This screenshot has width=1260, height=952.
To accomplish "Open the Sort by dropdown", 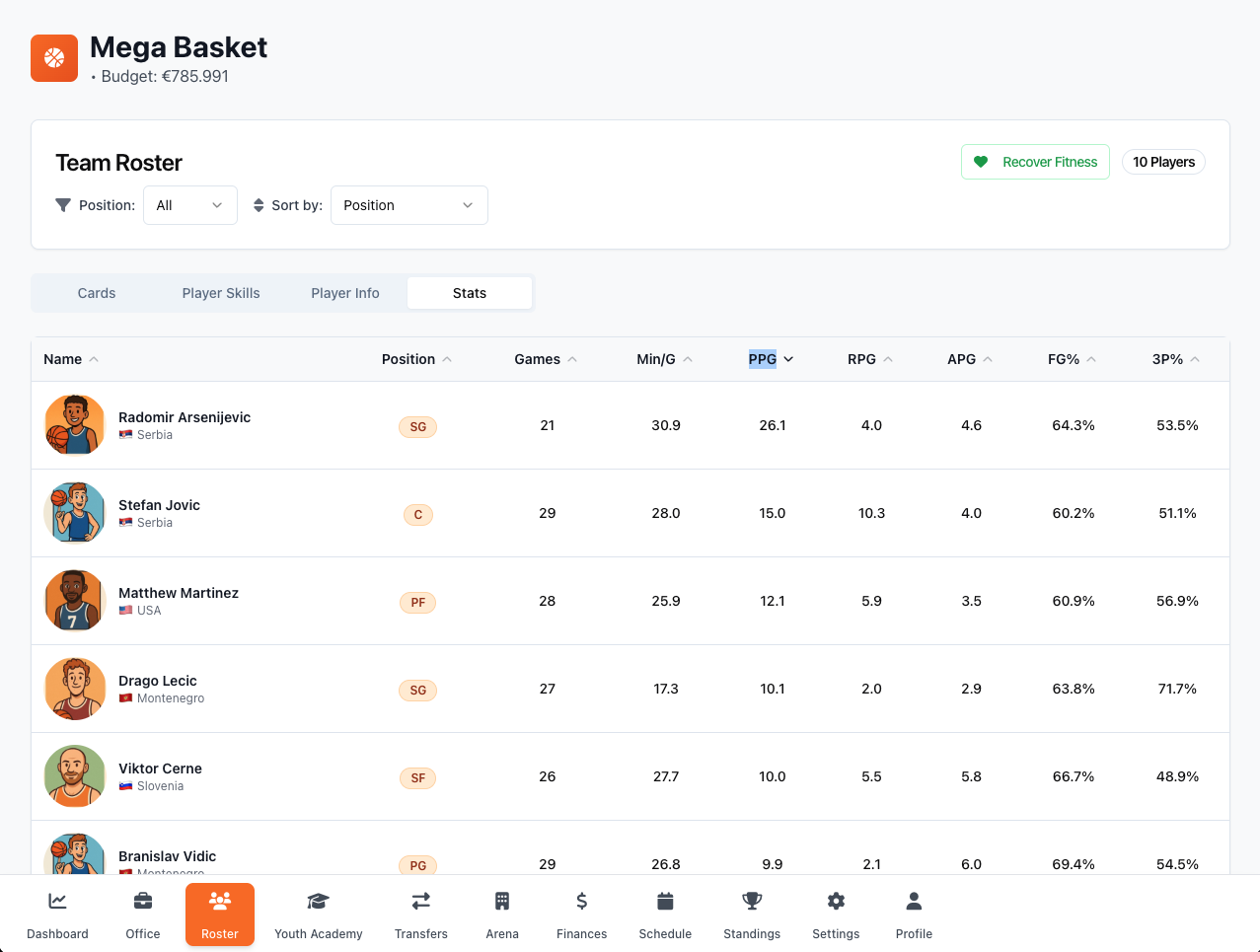I will click(409, 205).
